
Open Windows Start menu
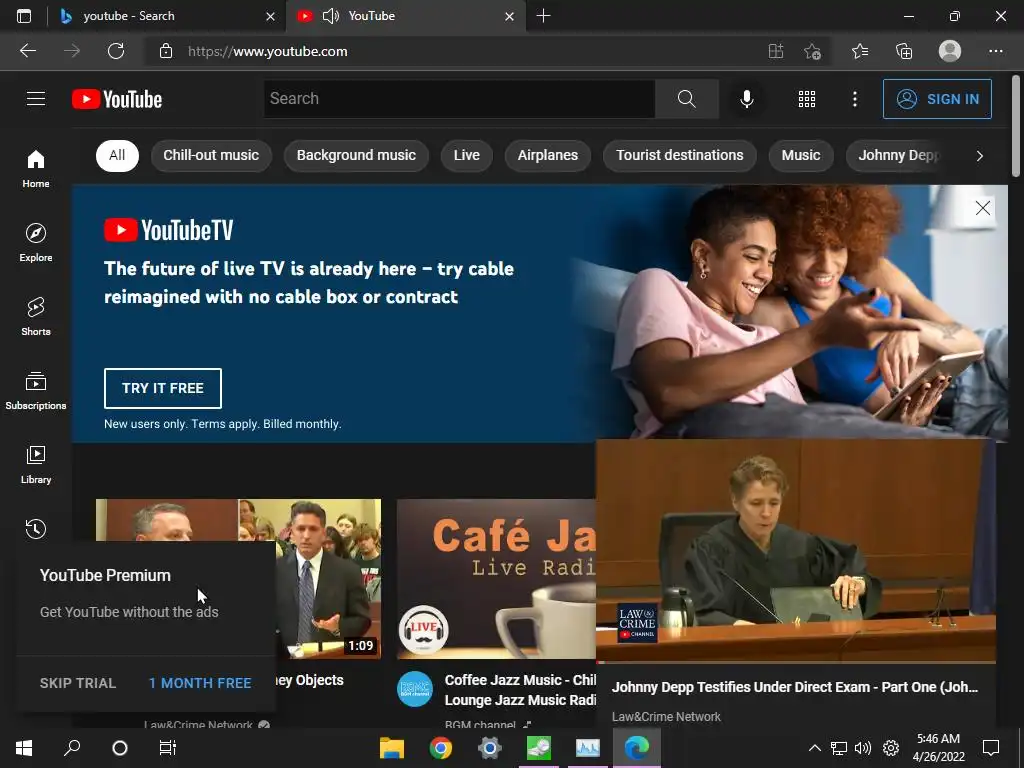click(24, 748)
